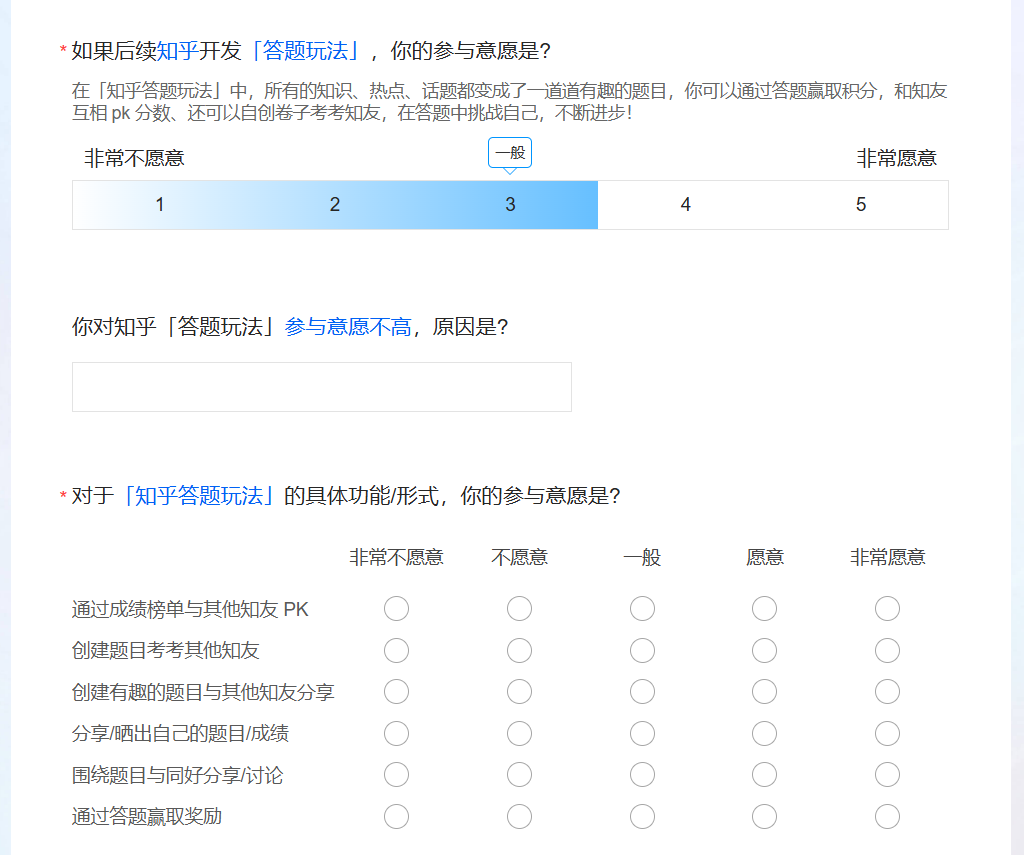Choose 非常不愿意 for 创建题目考考其他知友
This screenshot has height=855, width=1024.
pos(396,651)
